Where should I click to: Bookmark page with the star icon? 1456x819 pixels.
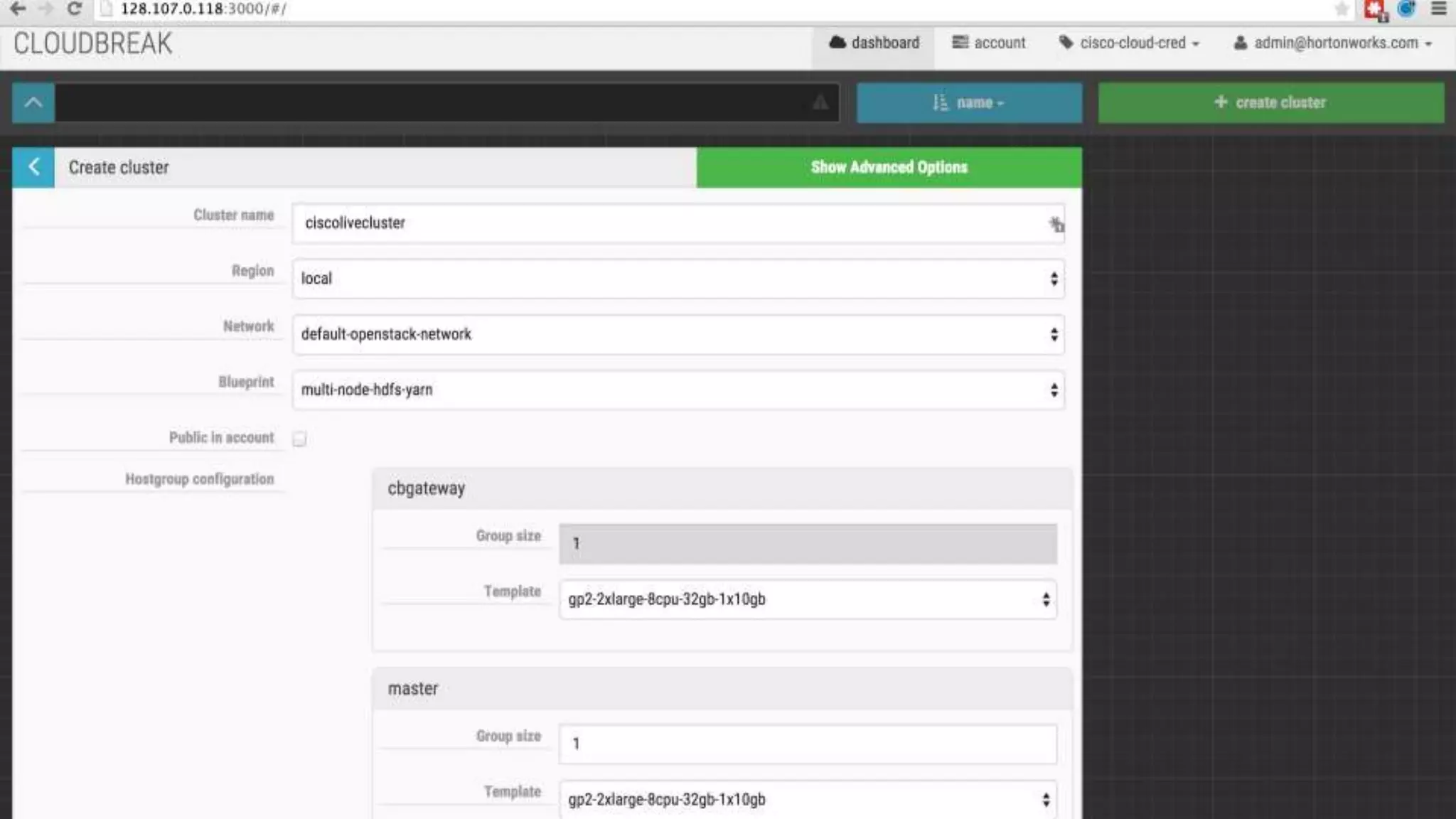tap(1342, 9)
